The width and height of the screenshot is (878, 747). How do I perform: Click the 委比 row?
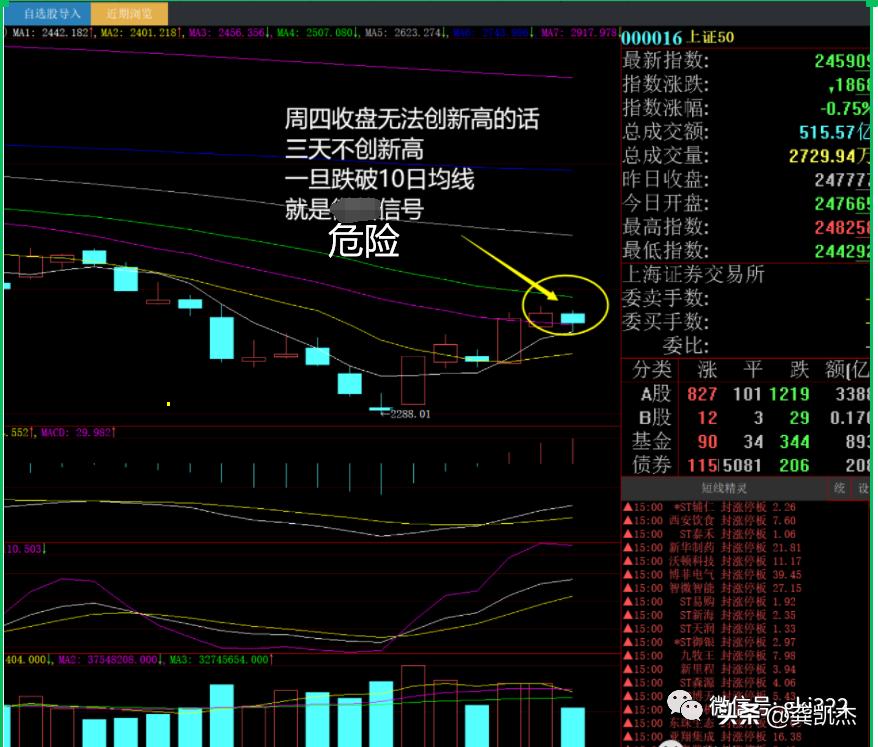746,346
